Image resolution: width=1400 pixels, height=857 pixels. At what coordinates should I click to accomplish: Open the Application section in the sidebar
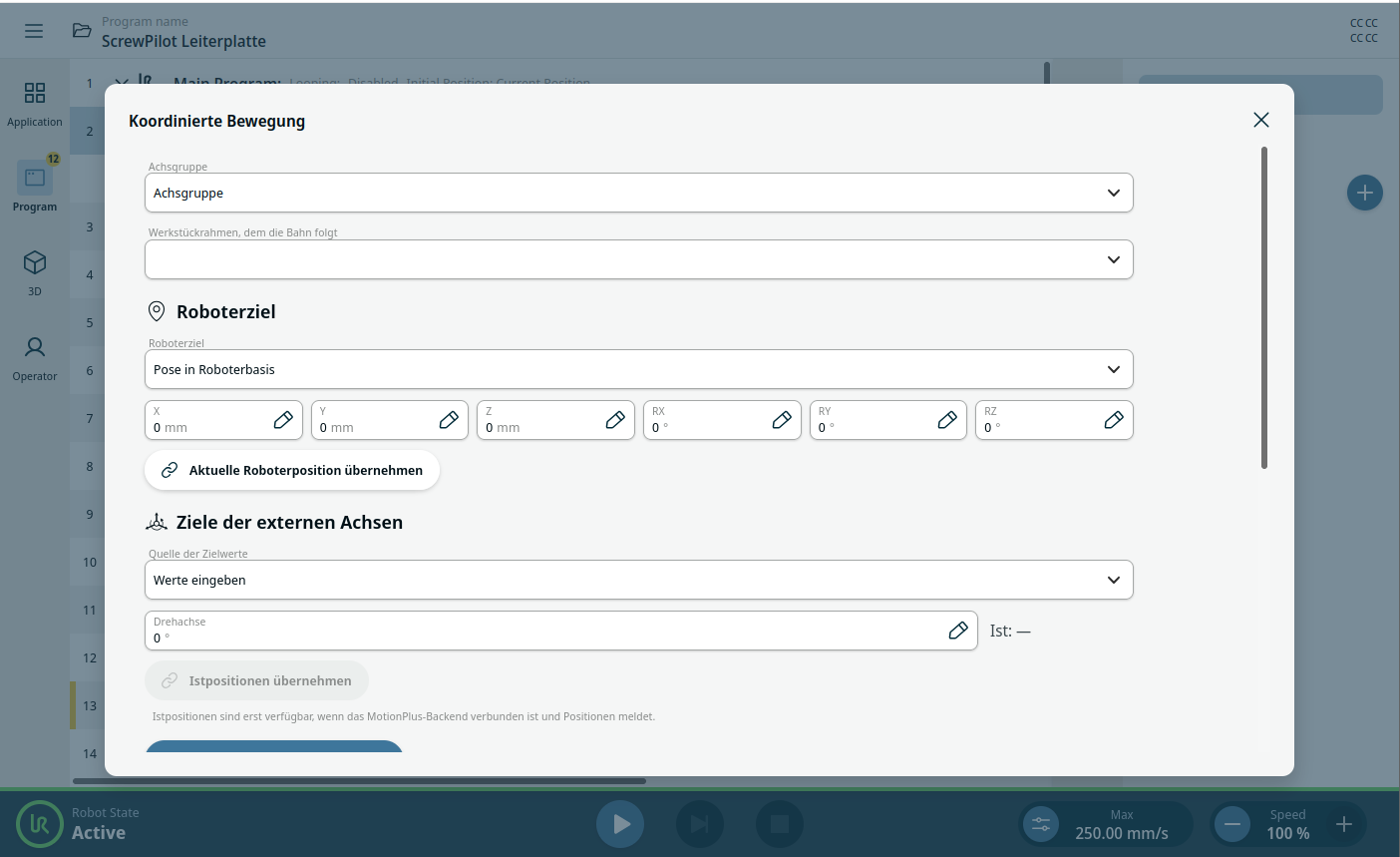(35, 105)
